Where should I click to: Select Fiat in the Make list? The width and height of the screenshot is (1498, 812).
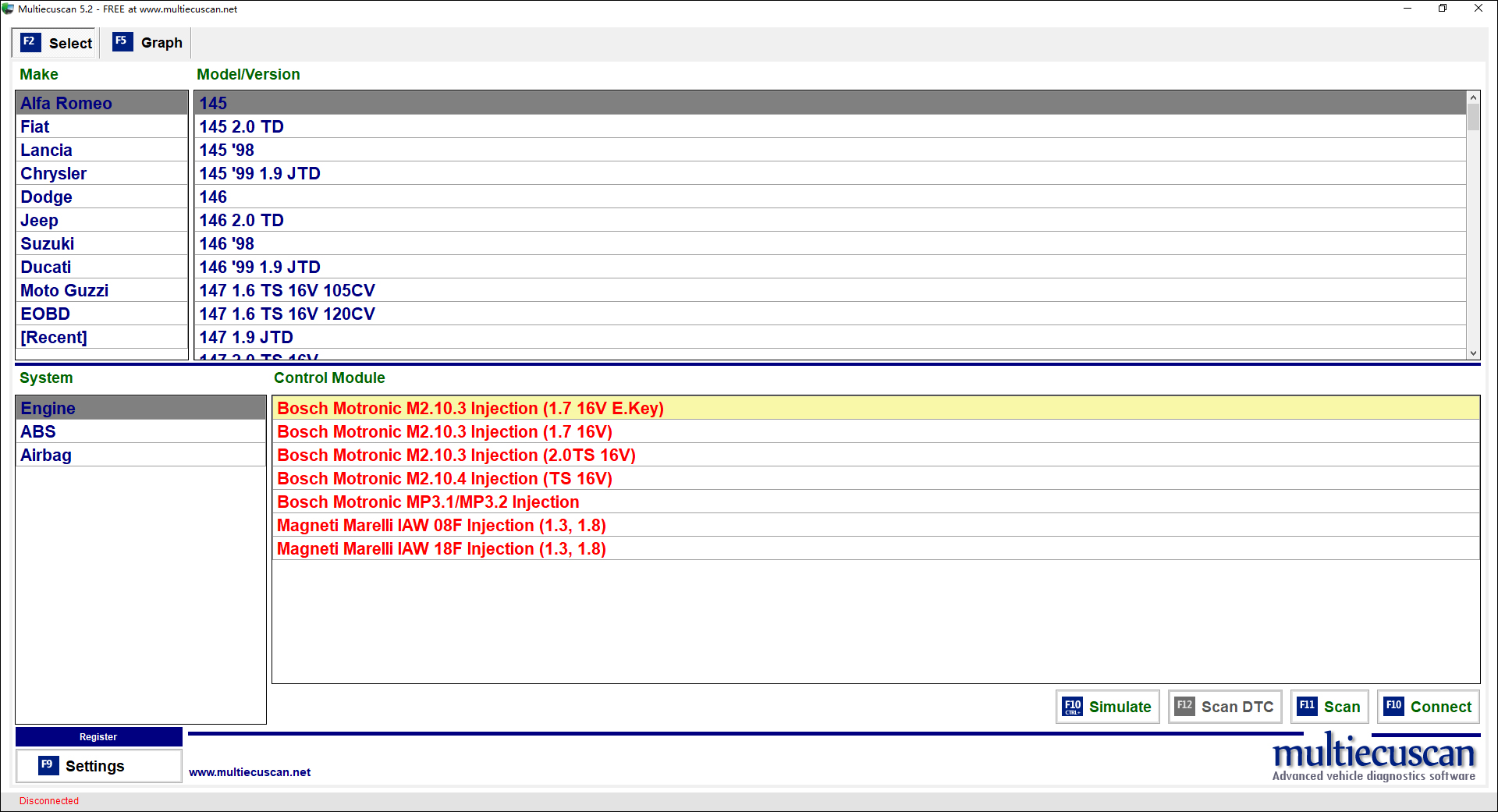[x=101, y=126]
